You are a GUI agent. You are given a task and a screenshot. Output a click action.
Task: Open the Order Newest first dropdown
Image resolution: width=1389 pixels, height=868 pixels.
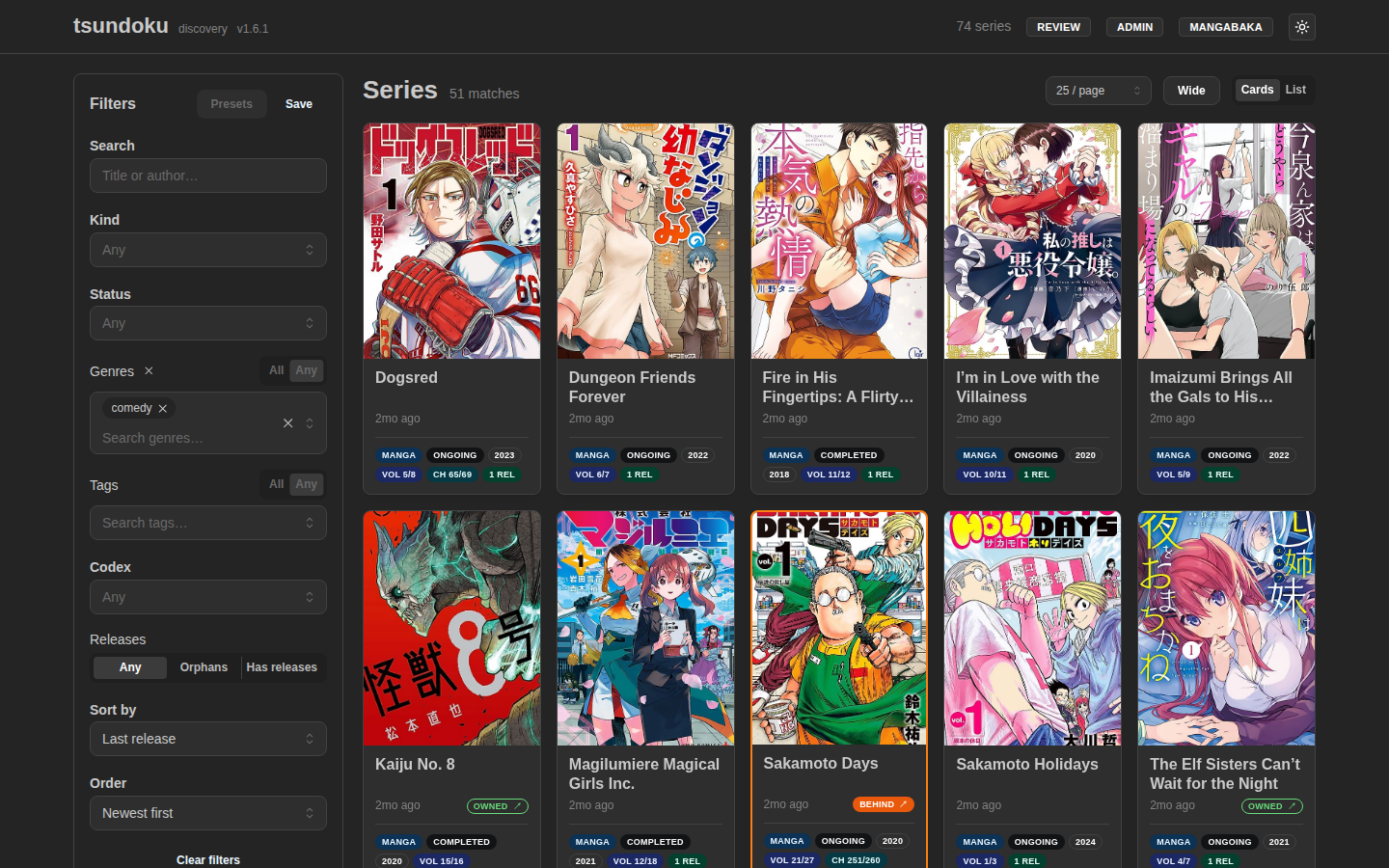click(x=208, y=813)
